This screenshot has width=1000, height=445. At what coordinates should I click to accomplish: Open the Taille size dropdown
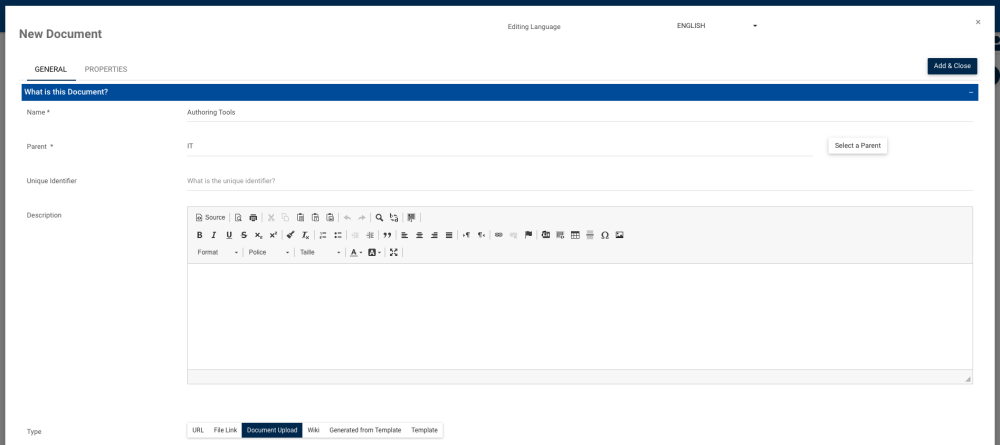[320, 252]
